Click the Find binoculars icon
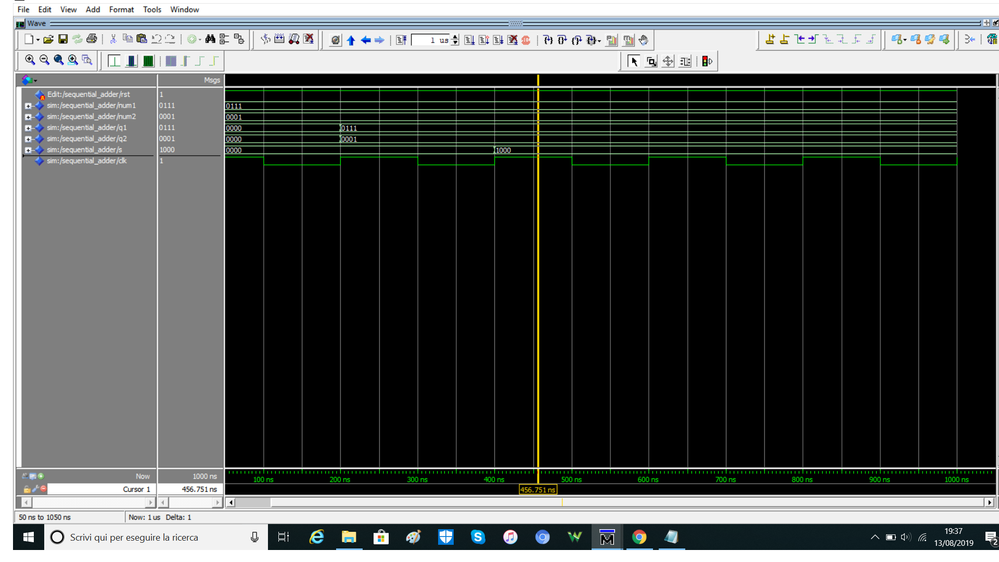 click(210, 39)
